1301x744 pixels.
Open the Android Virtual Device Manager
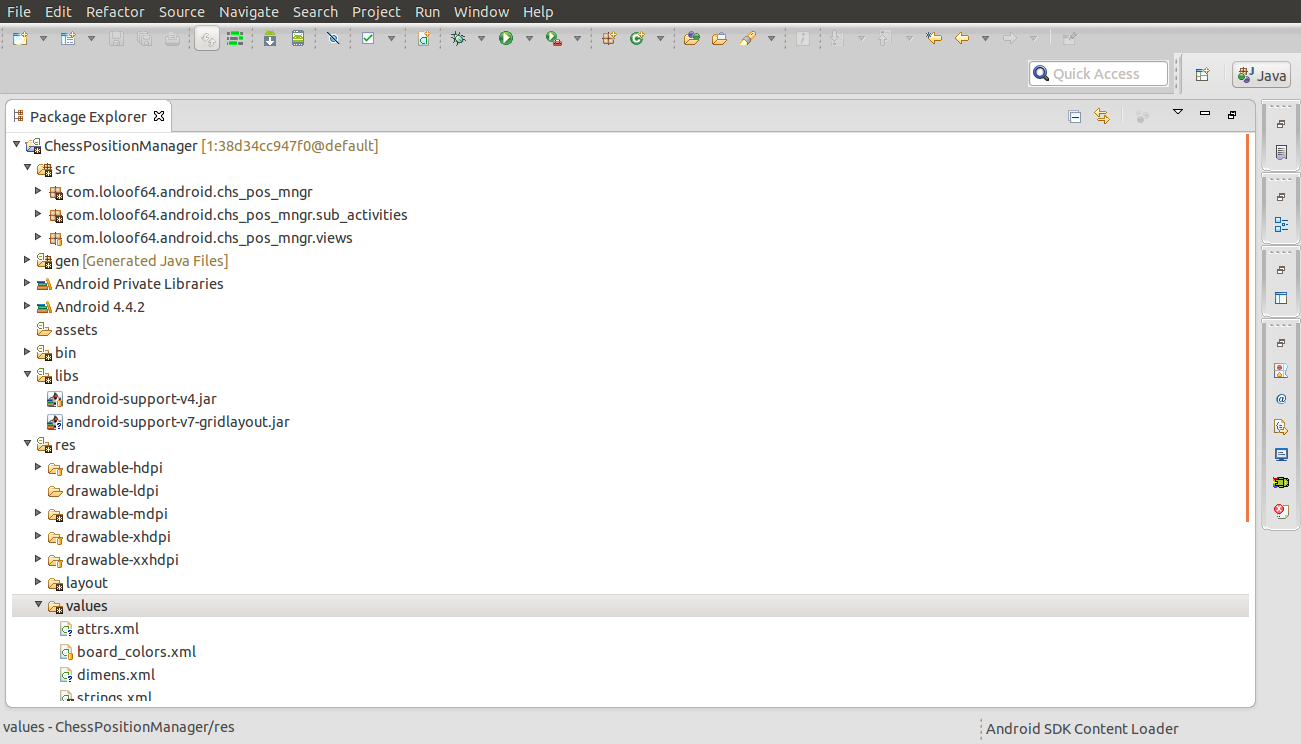tap(297, 39)
